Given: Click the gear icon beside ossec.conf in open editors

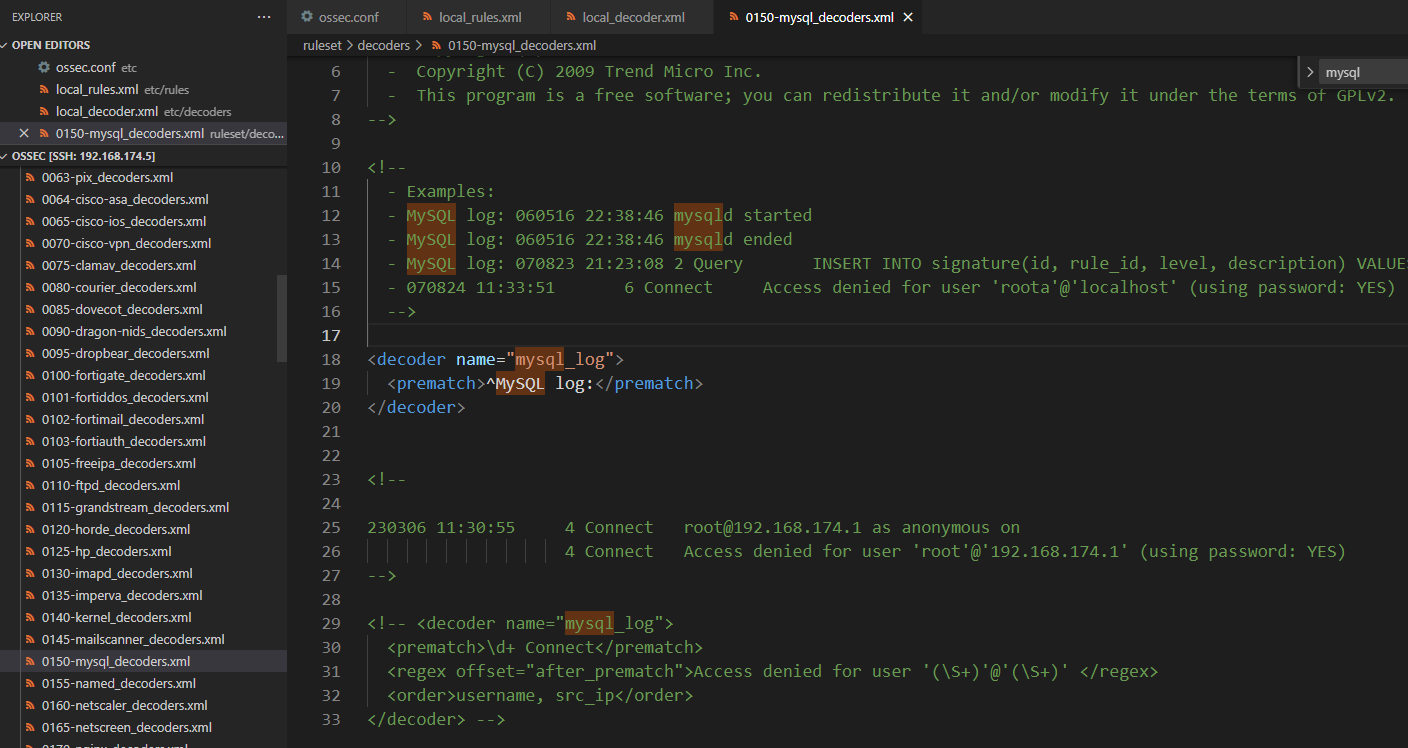Looking at the screenshot, I should [x=44, y=67].
